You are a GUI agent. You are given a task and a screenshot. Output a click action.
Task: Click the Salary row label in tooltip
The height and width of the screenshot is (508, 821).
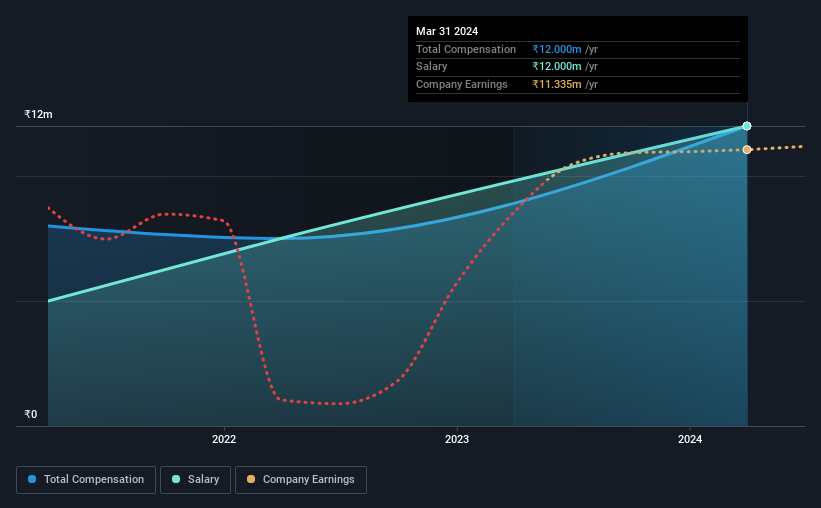click(431, 67)
